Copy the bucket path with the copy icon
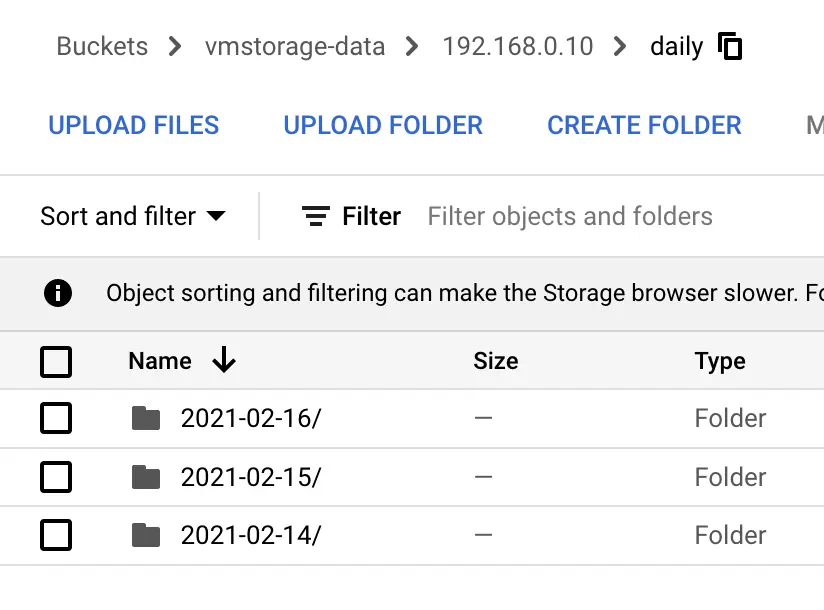The width and height of the screenshot is (824, 610). [731, 46]
